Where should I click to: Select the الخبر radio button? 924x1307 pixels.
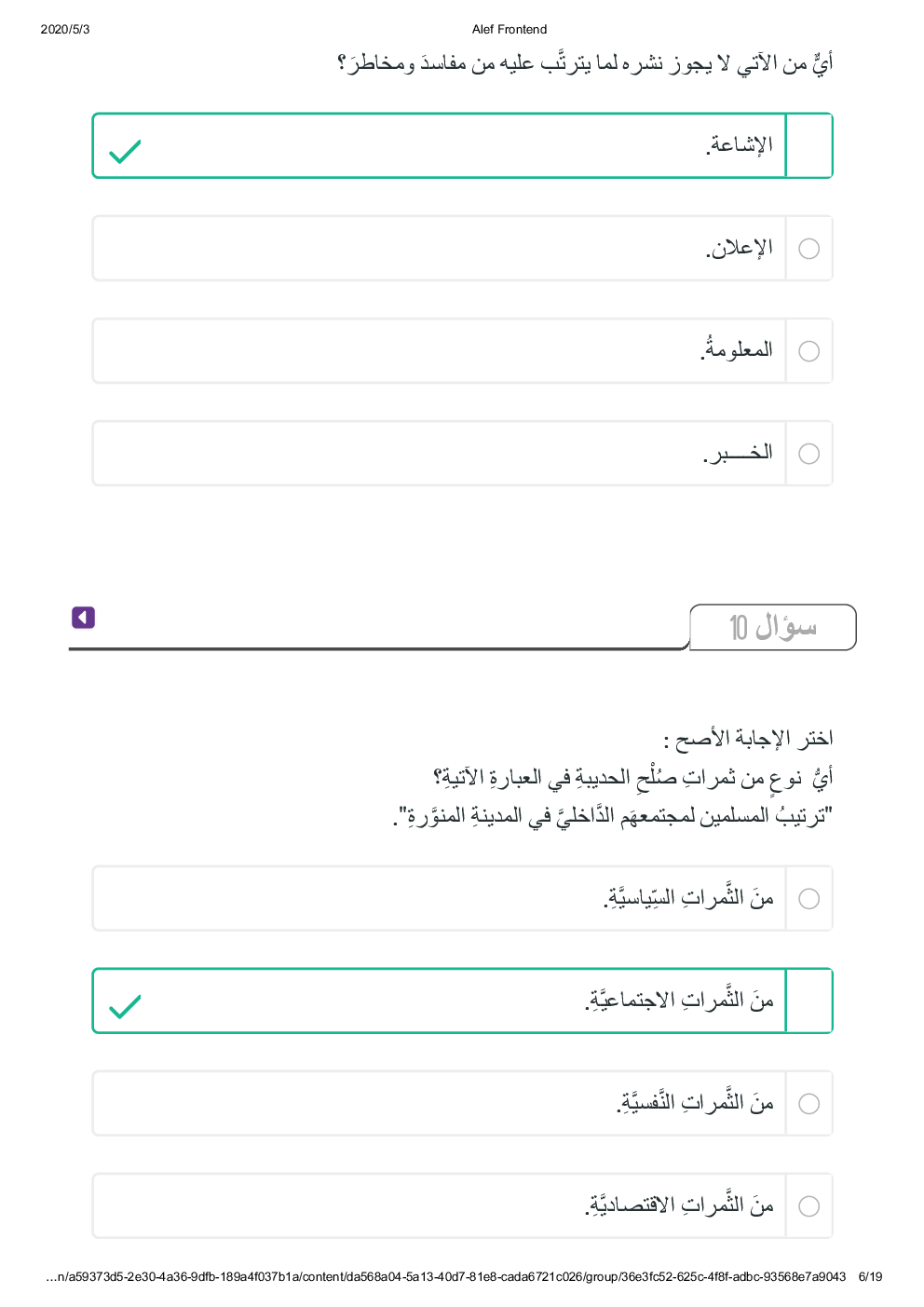pyautogui.click(x=809, y=454)
